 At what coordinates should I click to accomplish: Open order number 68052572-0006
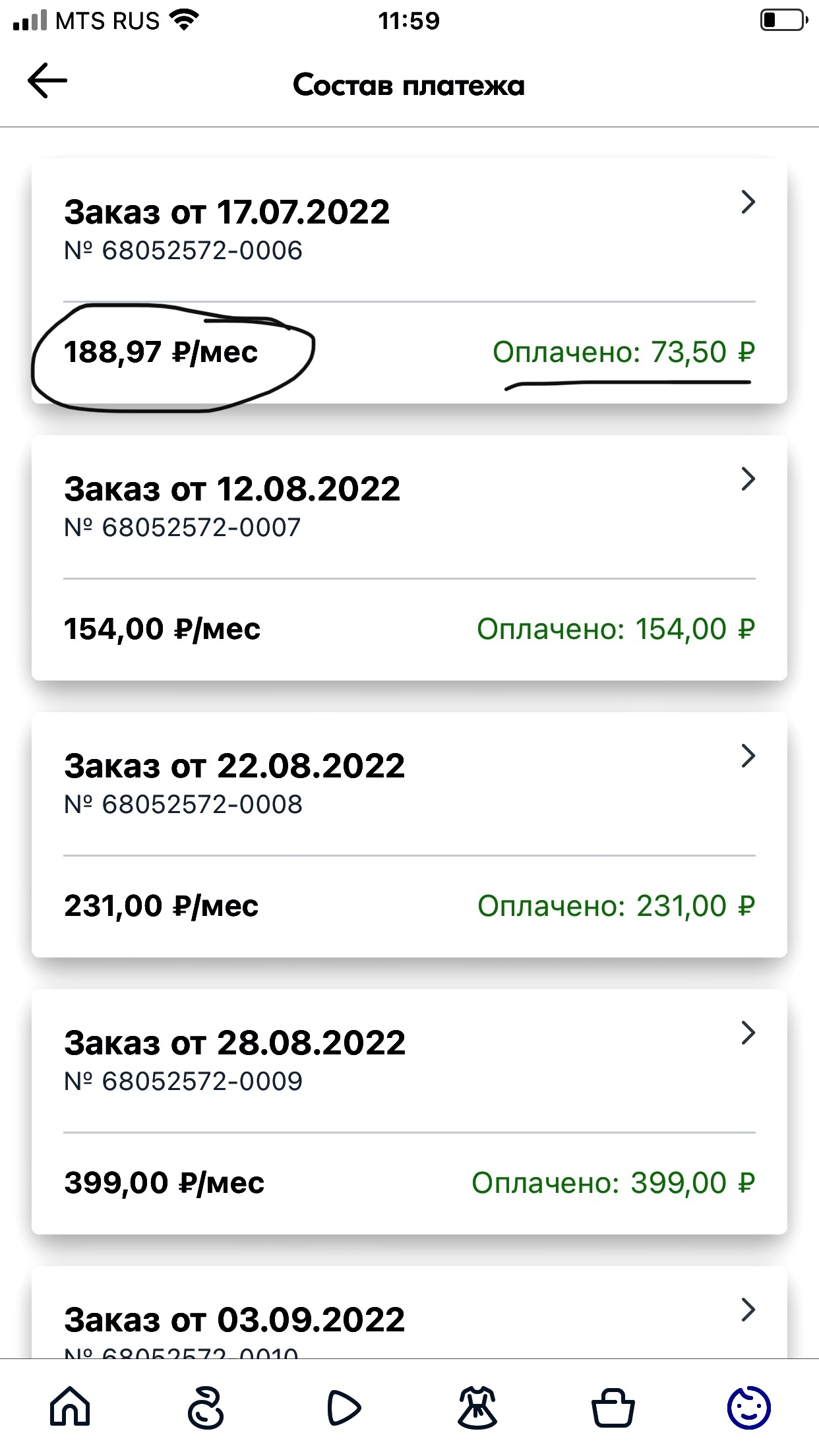pyautogui.click(x=183, y=251)
